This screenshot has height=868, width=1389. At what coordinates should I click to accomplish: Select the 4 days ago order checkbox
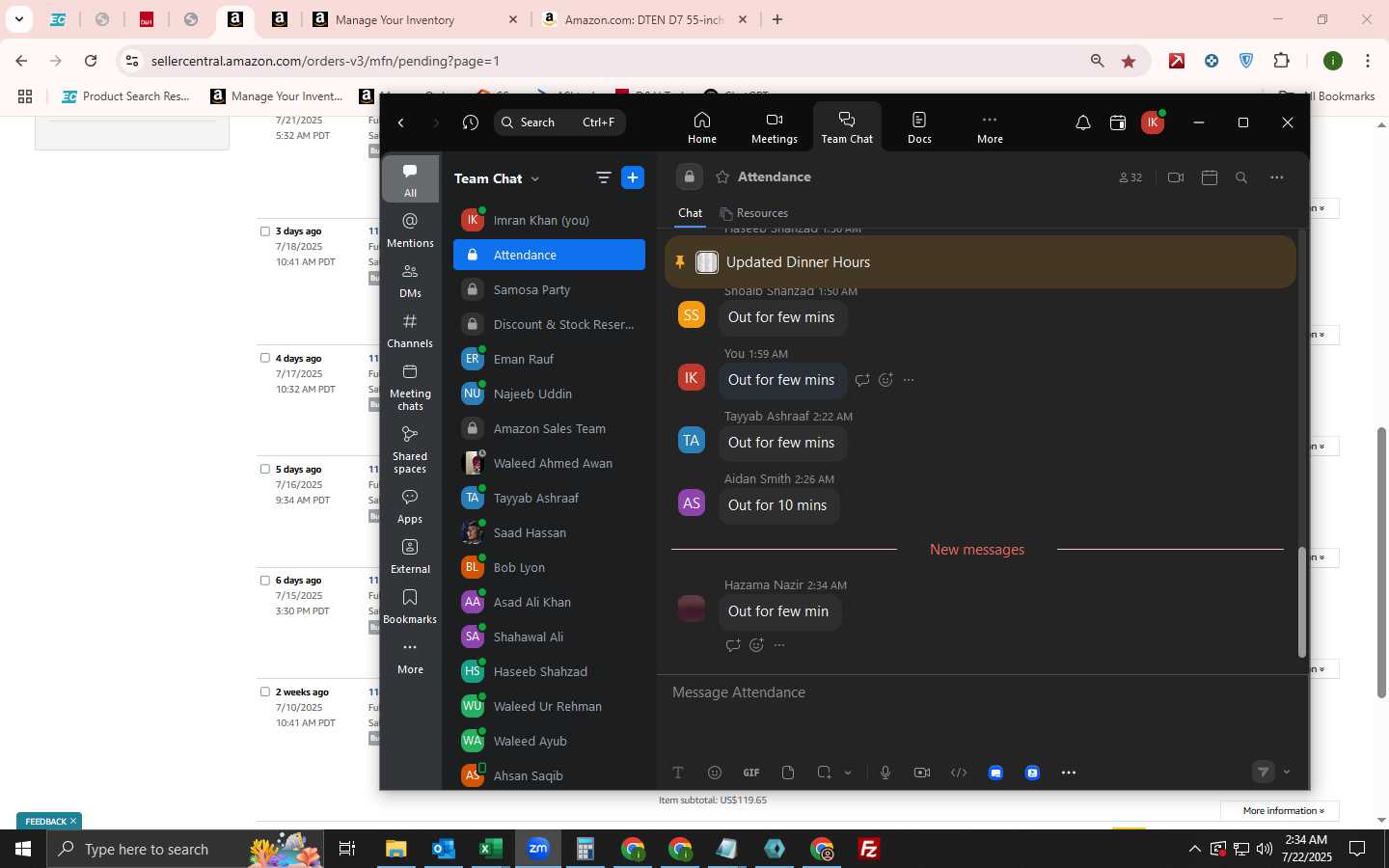click(x=265, y=358)
